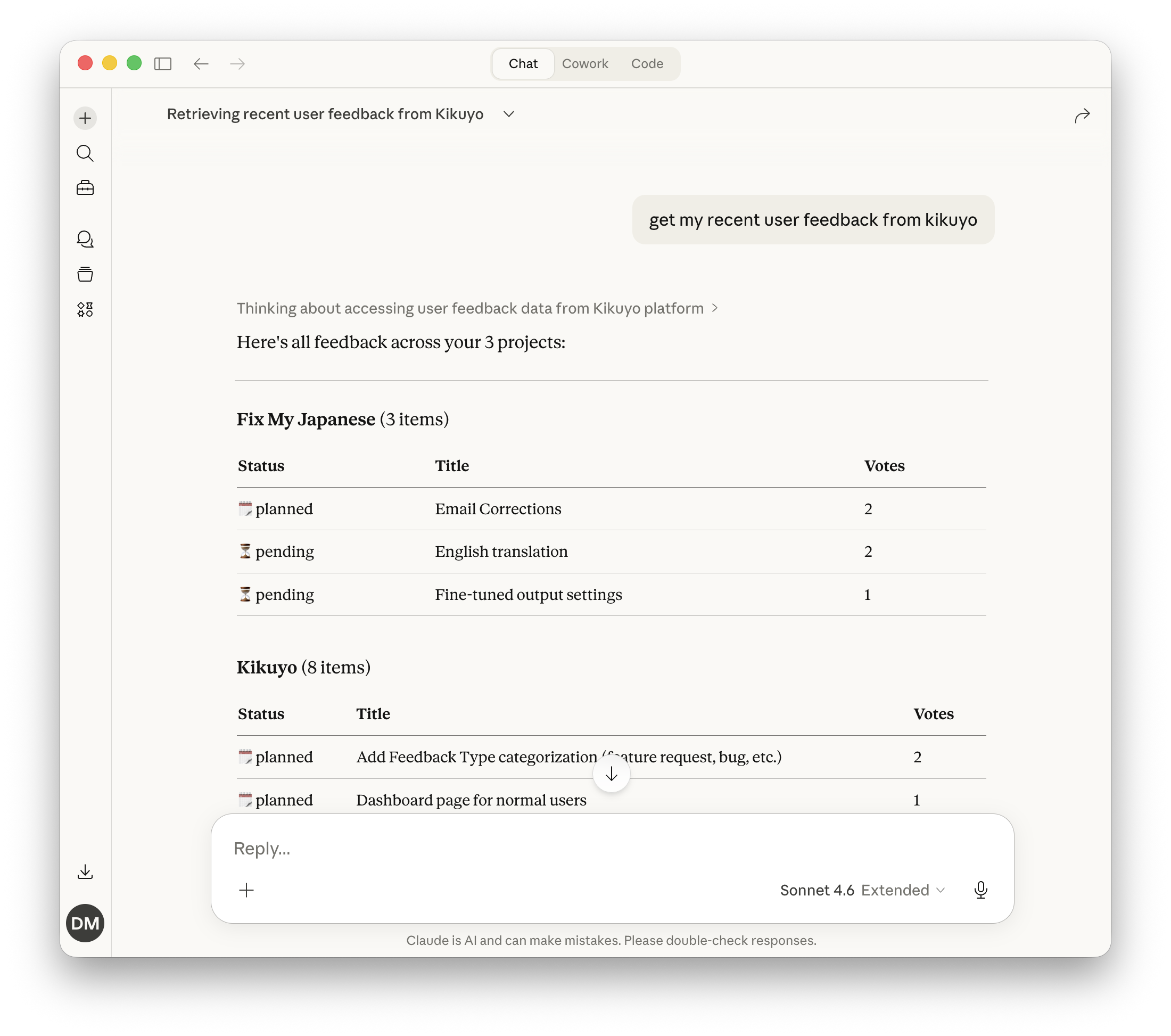1171x1036 pixels.
Task: Open the DM profile avatar menu
Action: (85, 923)
